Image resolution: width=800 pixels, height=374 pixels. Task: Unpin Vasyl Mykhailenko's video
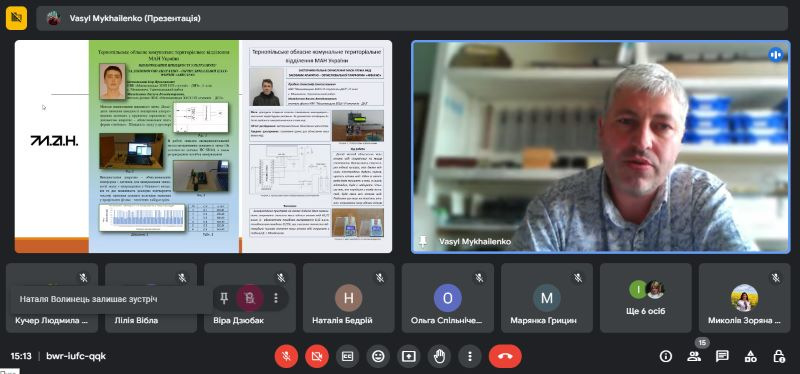point(423,241)
